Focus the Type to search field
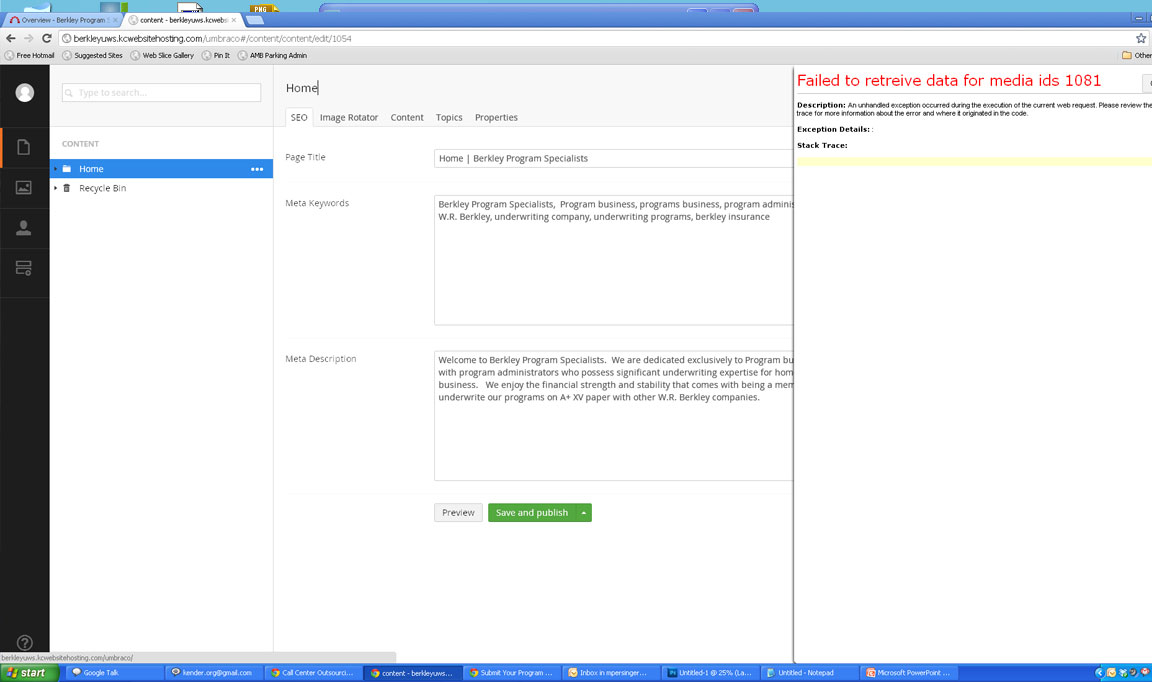This screenshot has width=1152, height=682. click(162, 93)
